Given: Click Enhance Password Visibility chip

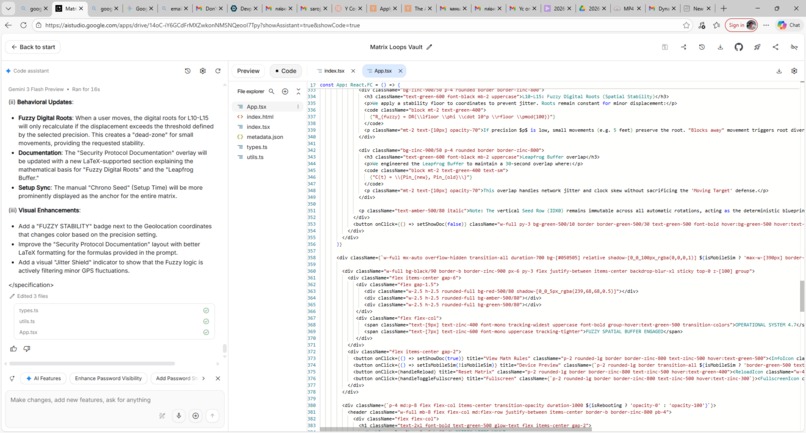Looking at the screenshot, I should [108, 378].
